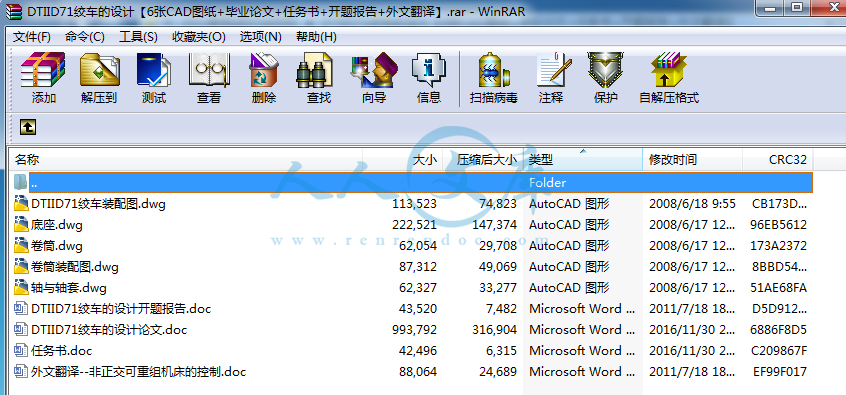Select icon of DTIID71绞车的设计开题报告.doc
846x395 pixels.
(x=21, y=309)
